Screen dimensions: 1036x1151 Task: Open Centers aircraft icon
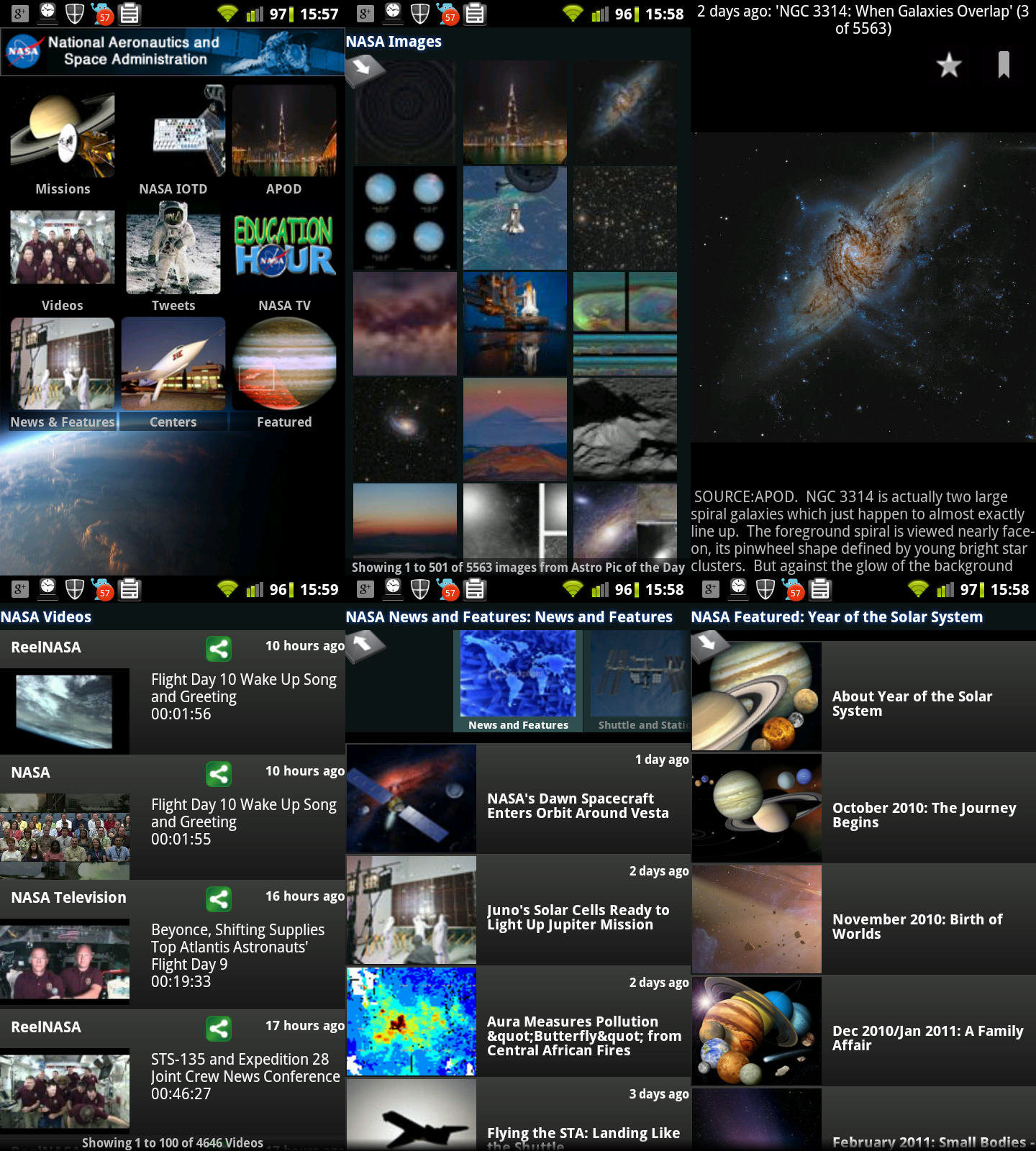[x=173, y=364]
